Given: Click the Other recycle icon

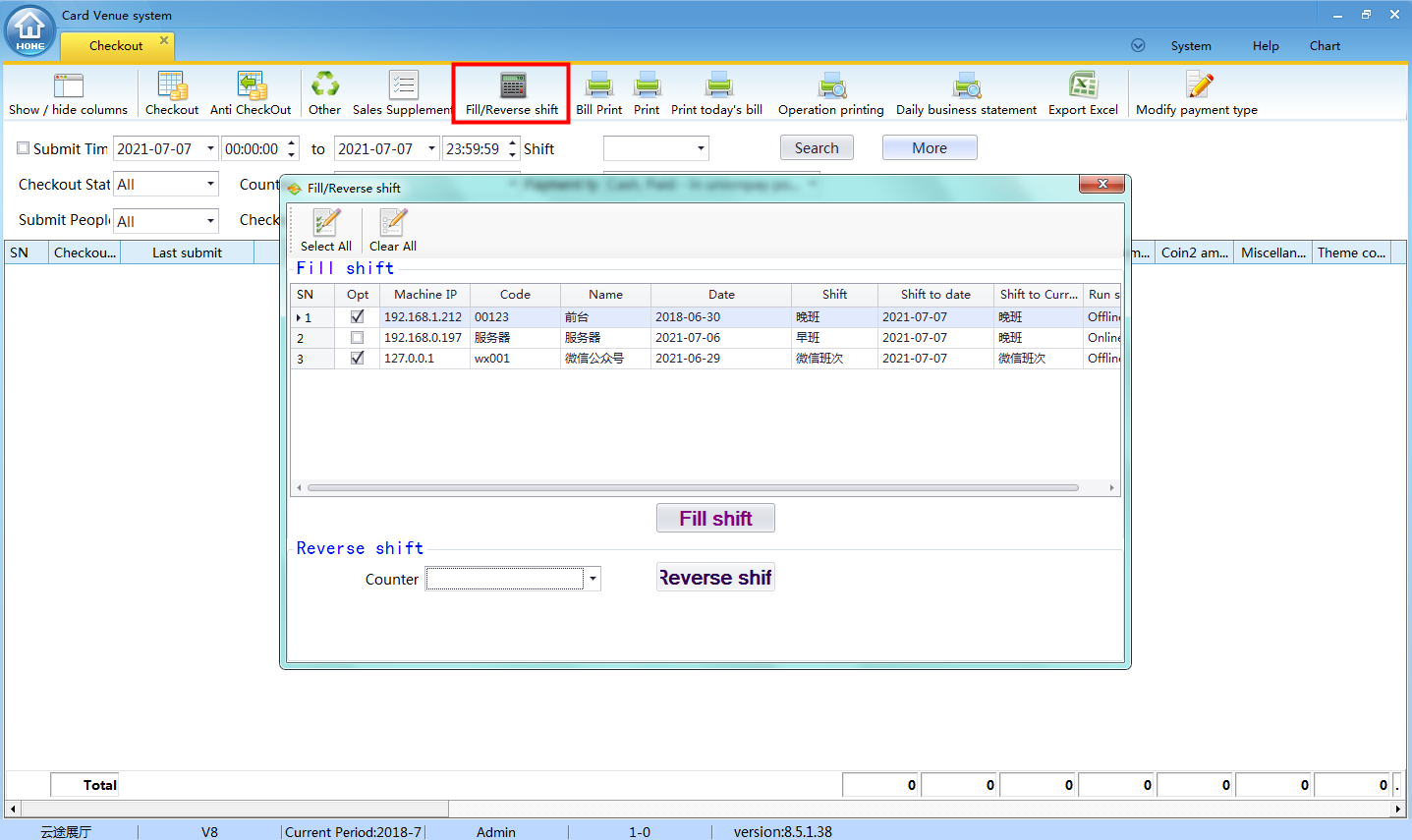Looking at the screenshot, I should point(324,94).
